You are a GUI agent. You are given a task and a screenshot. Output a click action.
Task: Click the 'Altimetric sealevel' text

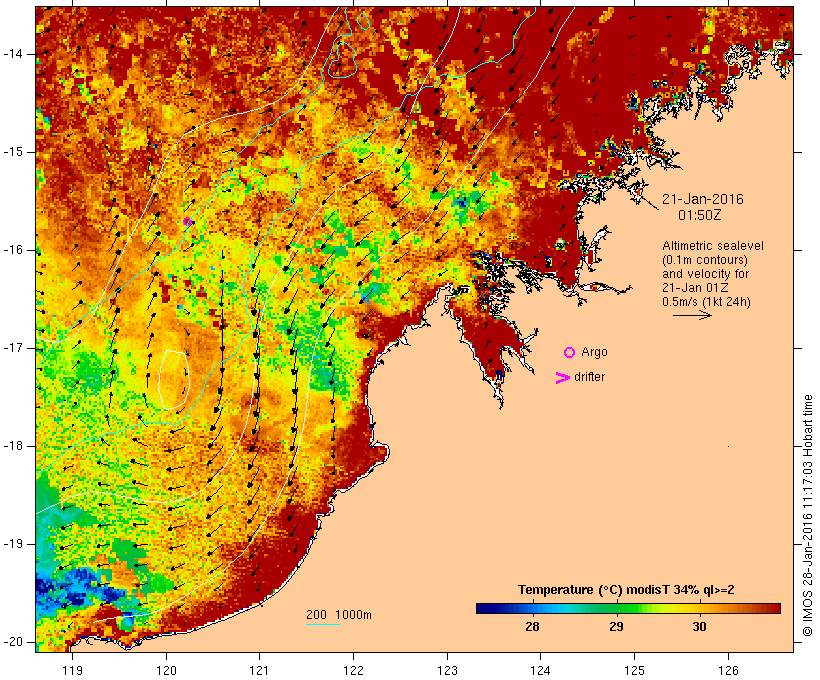click(713, 246)
